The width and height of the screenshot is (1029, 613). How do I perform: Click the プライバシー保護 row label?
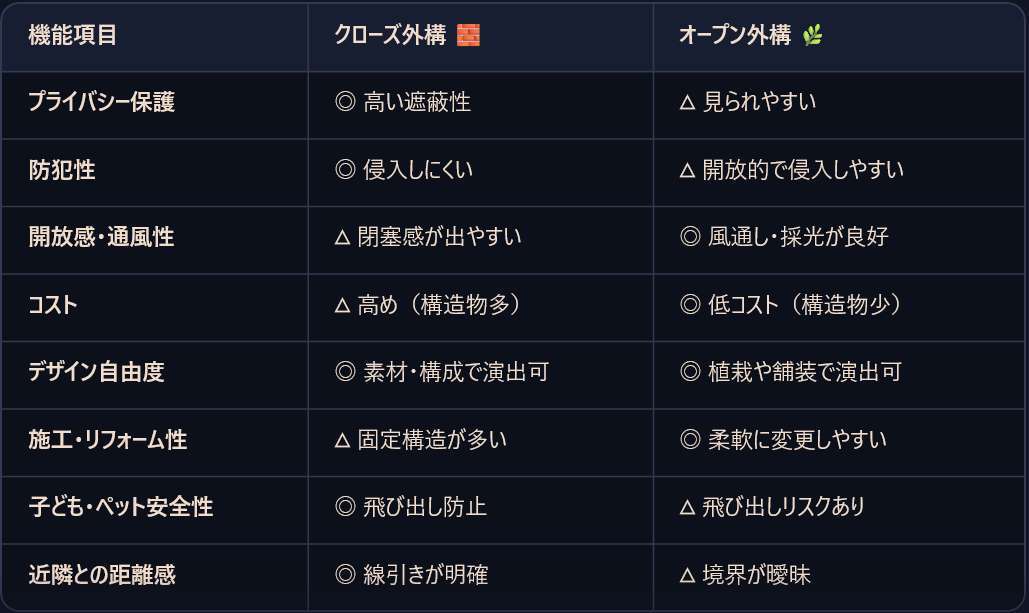point(102,102)
